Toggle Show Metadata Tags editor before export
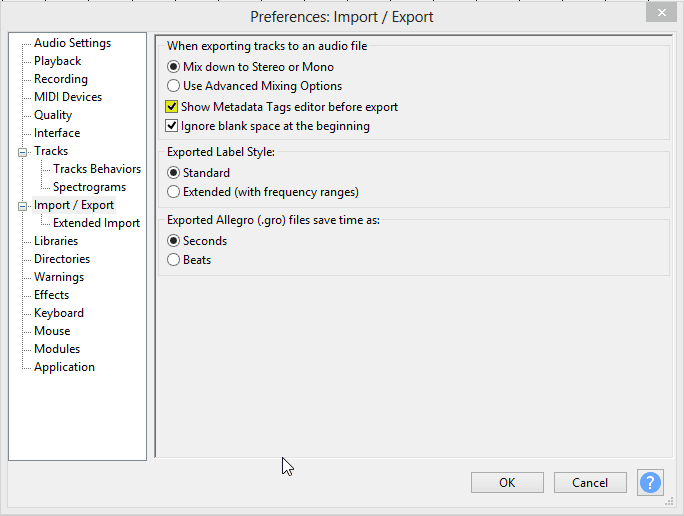The height and width of the screenshot is (516, 684). pos(172,107)
